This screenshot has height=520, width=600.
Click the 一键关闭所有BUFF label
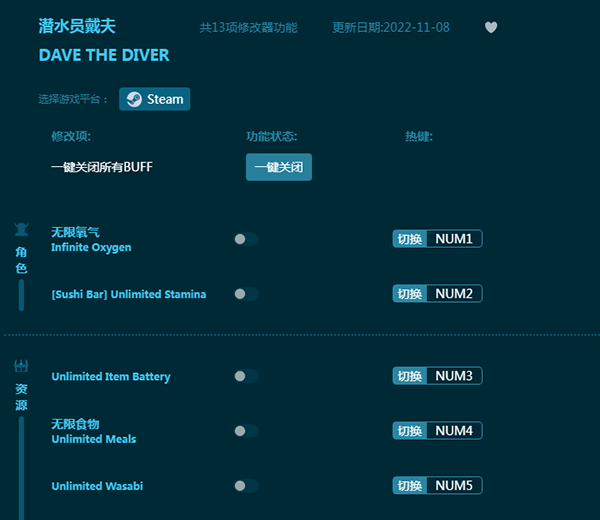pos(102,167)
